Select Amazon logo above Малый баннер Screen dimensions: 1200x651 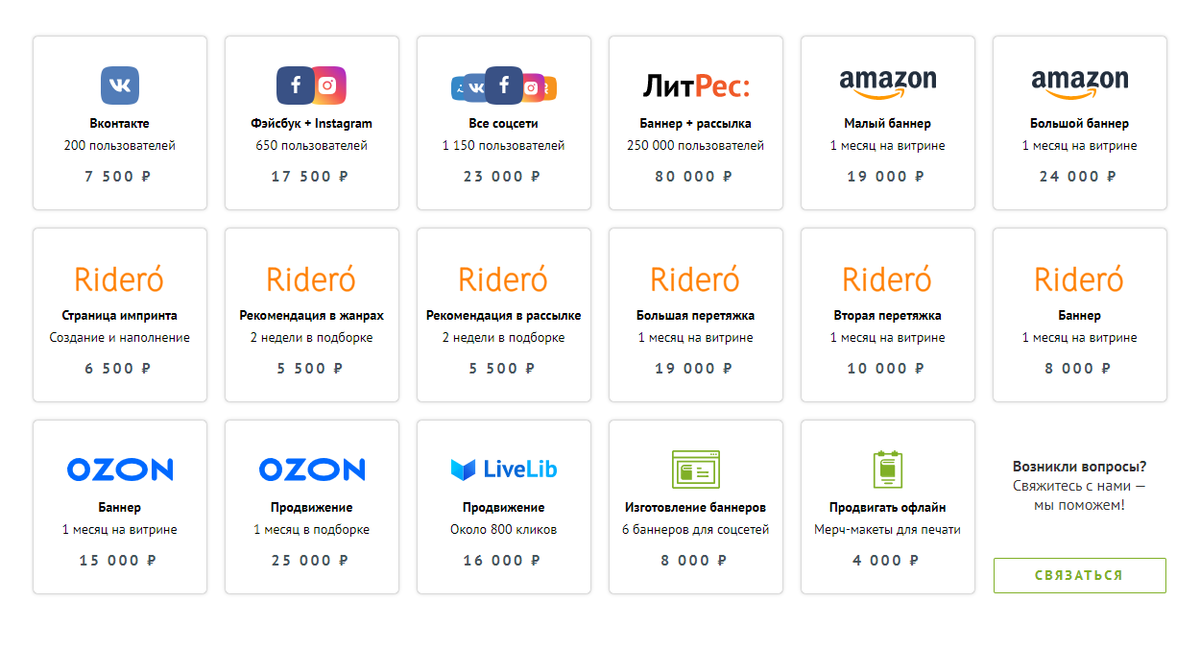(x=887, y=84)
